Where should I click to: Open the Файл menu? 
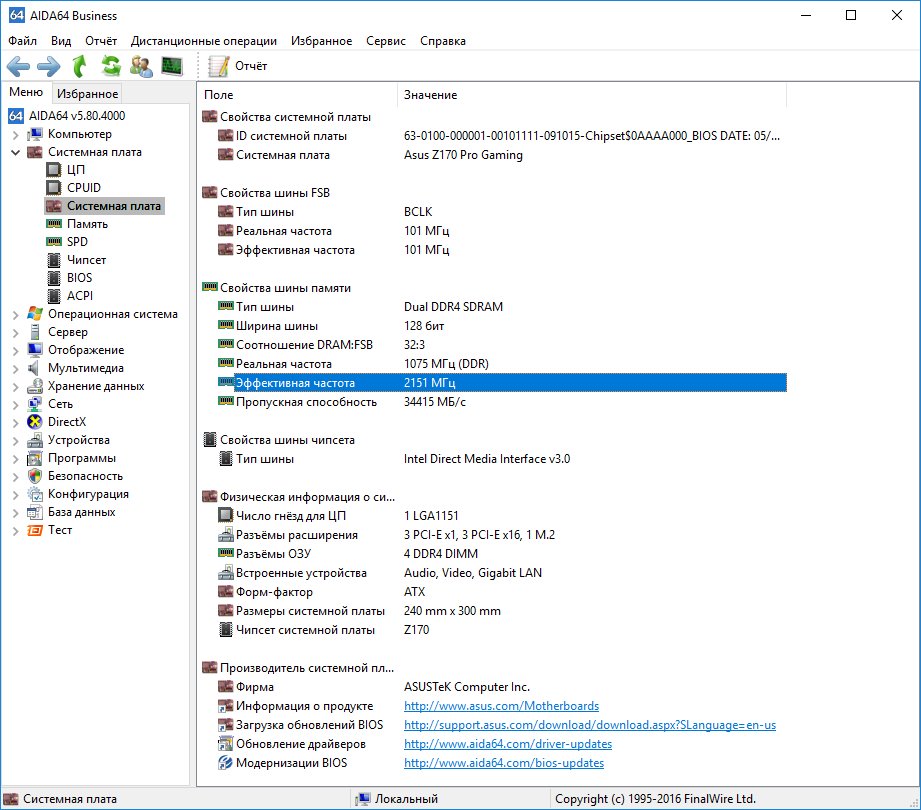pyautogui.click(x=22, y=41)
